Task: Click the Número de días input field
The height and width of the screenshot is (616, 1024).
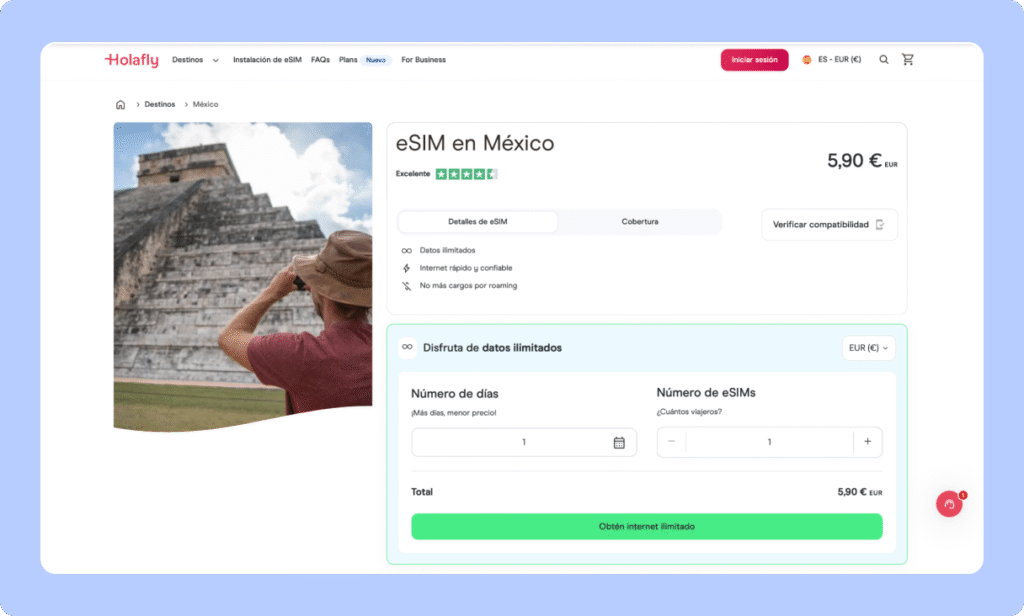Action: (x=510, y=442)
